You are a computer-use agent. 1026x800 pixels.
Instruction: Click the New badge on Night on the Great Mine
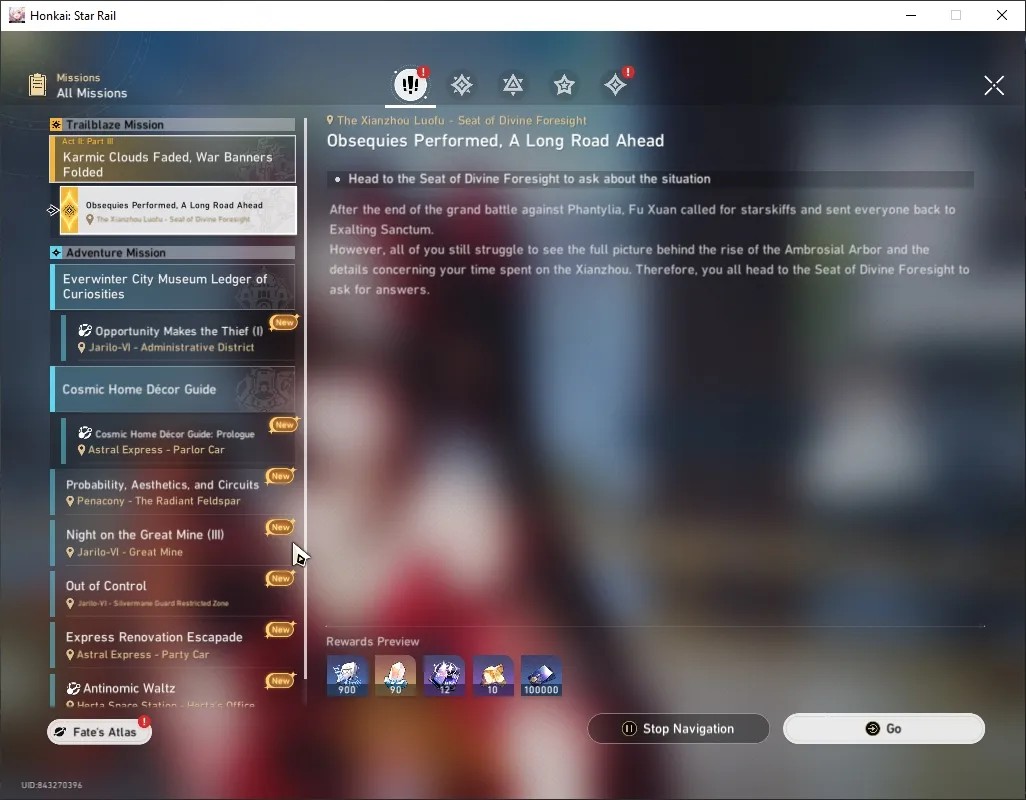click(x=281, y=527)
